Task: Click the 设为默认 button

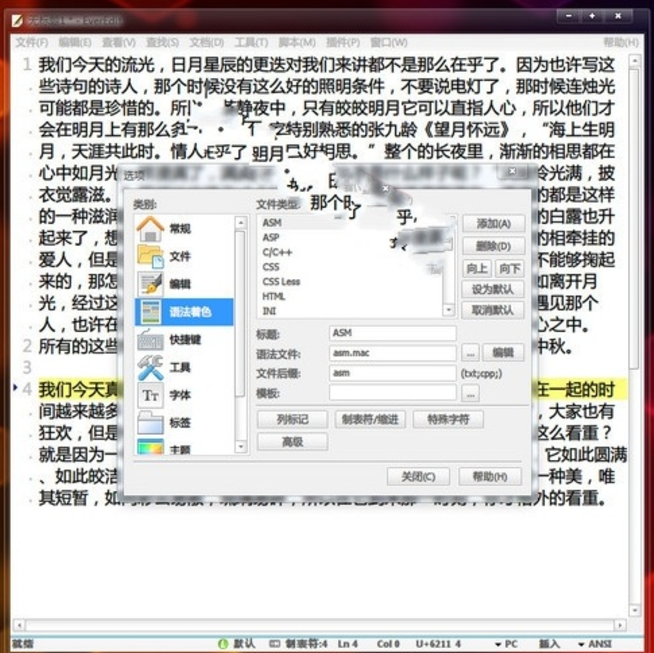Action: (x=493, y=289)
